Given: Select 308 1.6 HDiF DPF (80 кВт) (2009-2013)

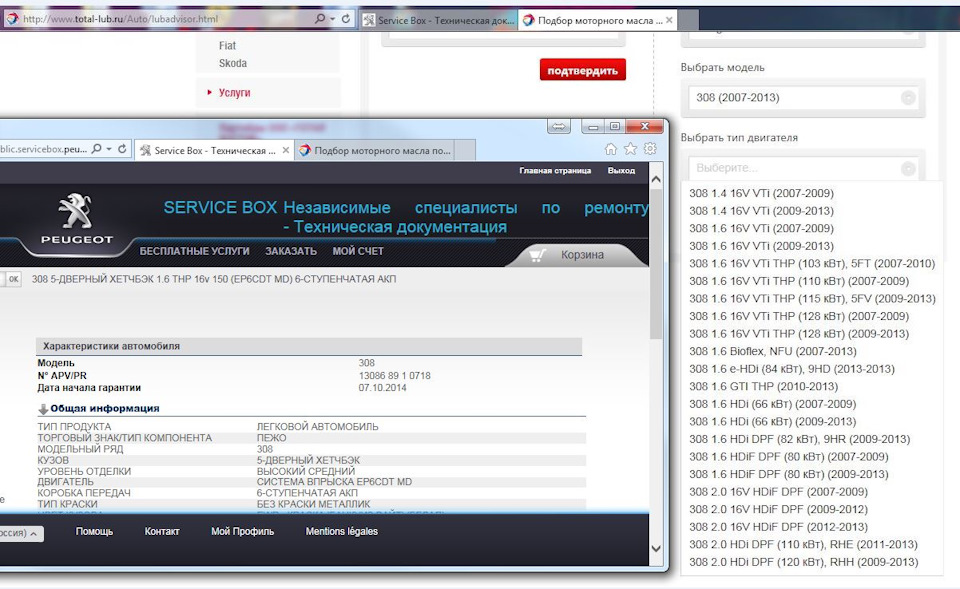Looking at the screenshot, I should [x=789, y=475].
